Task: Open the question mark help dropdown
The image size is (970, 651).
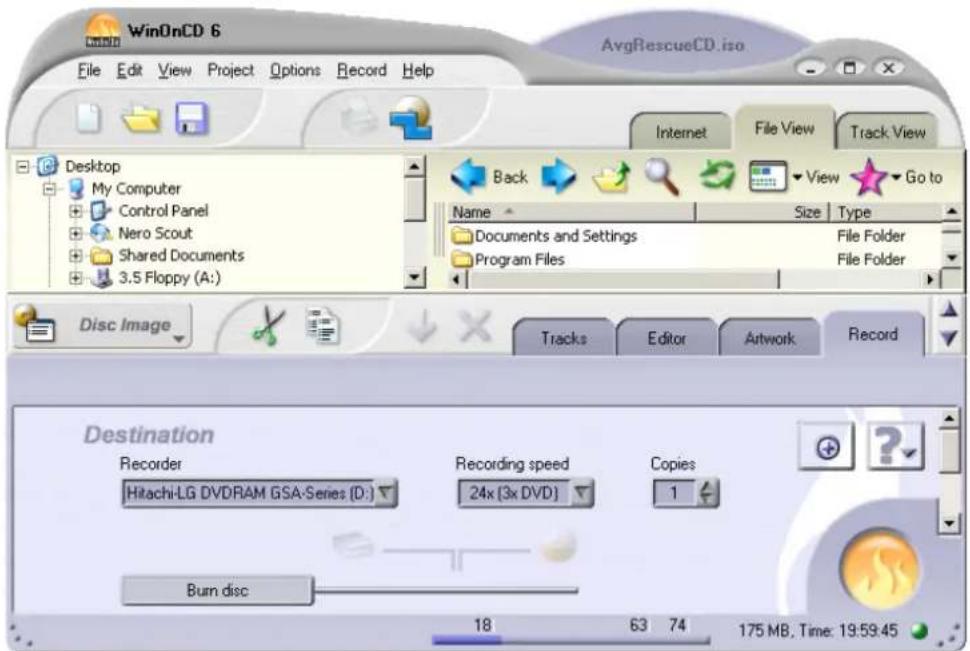Action: tap(896, 447)
